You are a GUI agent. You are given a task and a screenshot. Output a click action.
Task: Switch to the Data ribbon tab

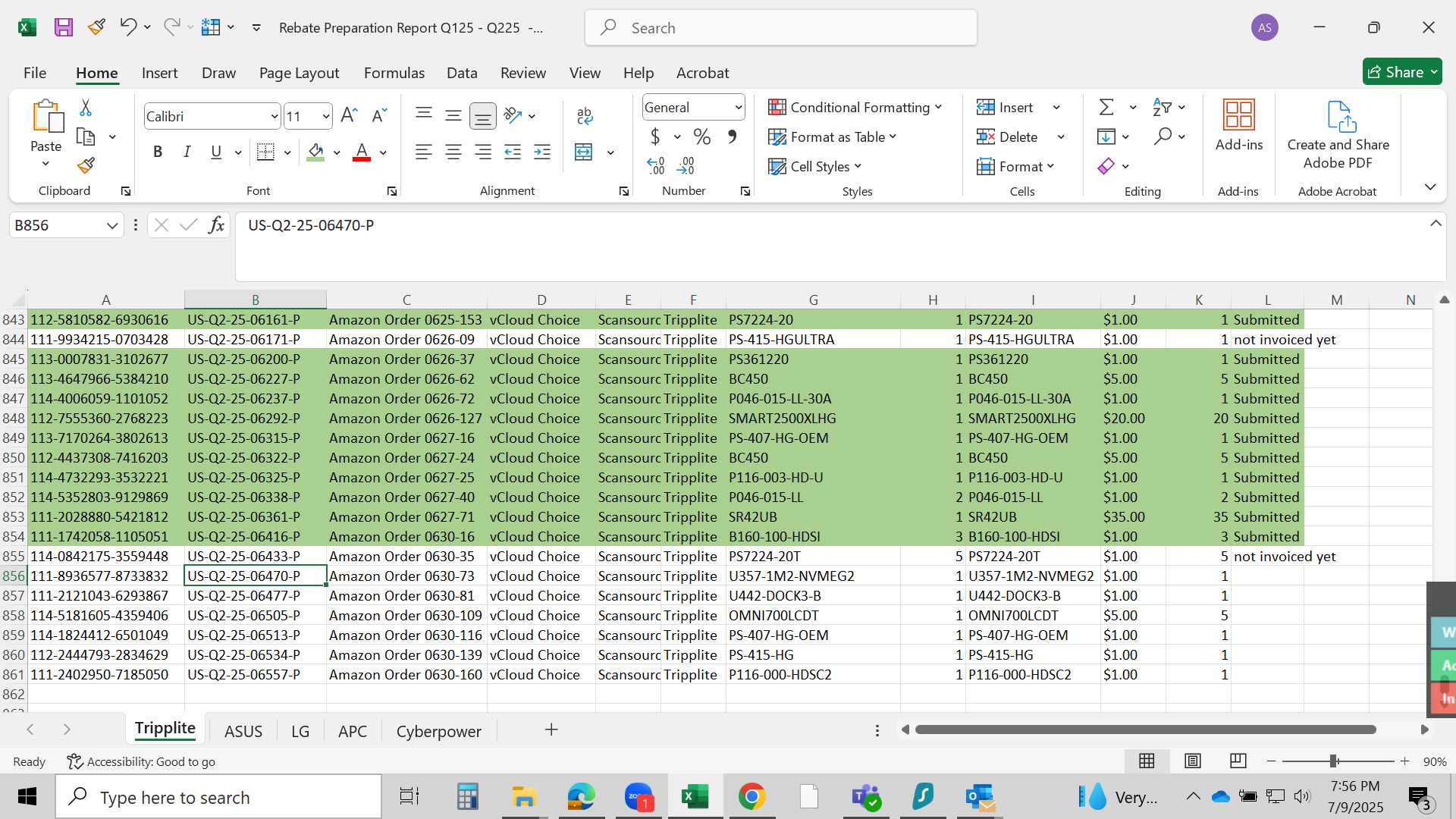(462, 73)
